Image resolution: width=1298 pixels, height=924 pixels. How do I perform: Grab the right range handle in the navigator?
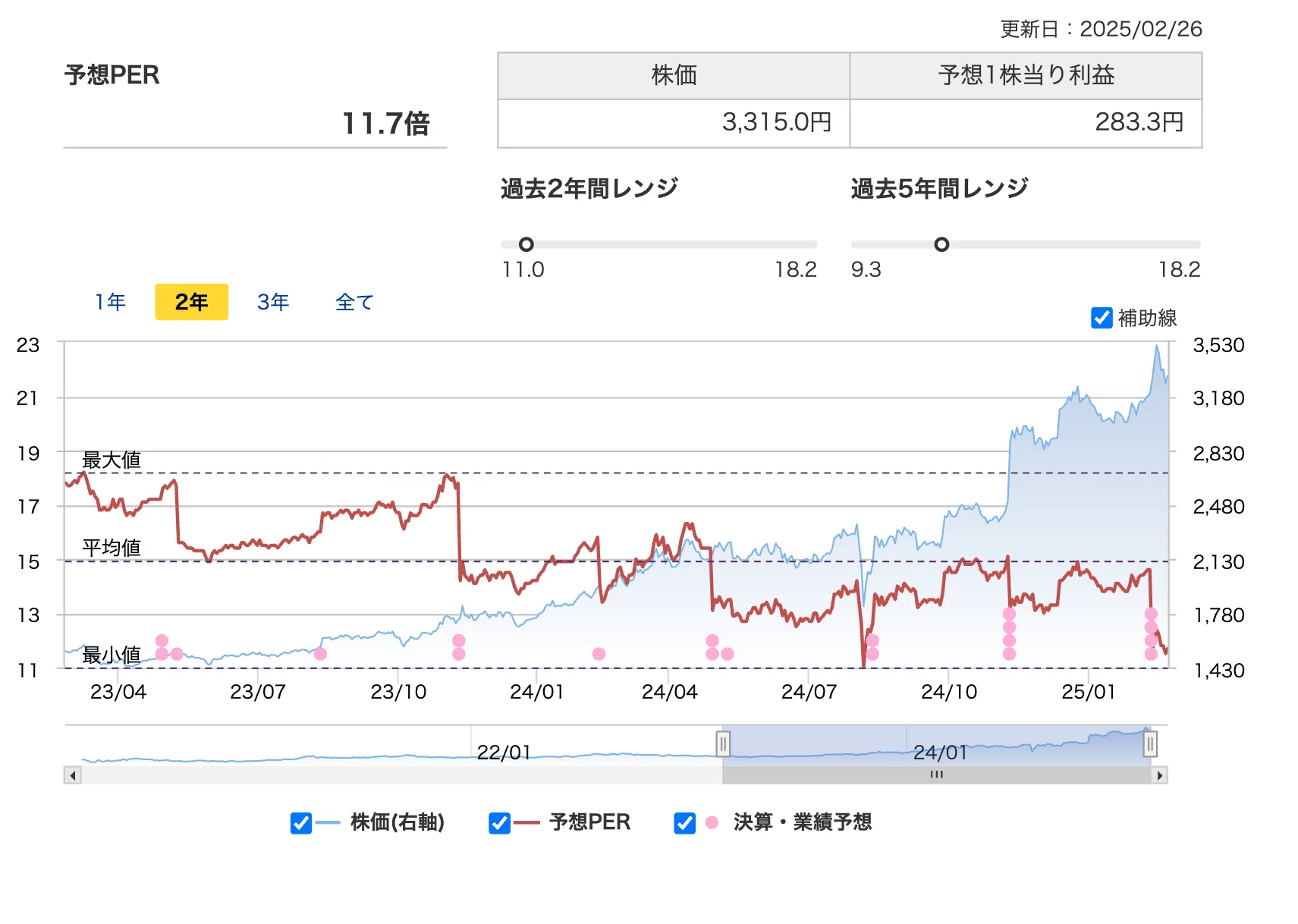pyautogui.click(x=1150, y=743)
